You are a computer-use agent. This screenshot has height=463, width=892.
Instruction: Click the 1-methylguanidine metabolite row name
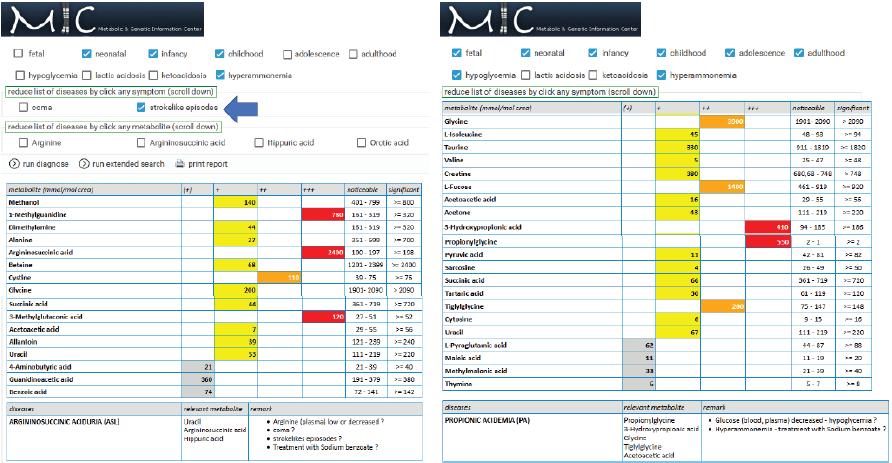tap(38, 214)
